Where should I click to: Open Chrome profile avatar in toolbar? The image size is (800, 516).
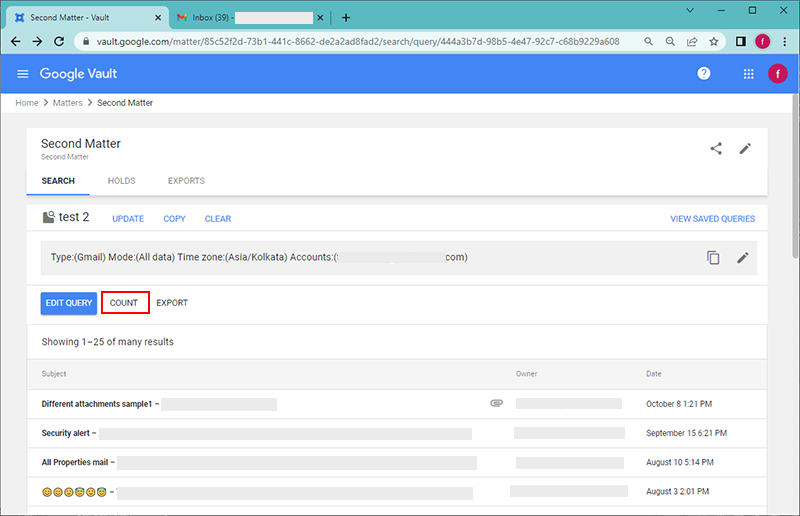click(762, 41)
